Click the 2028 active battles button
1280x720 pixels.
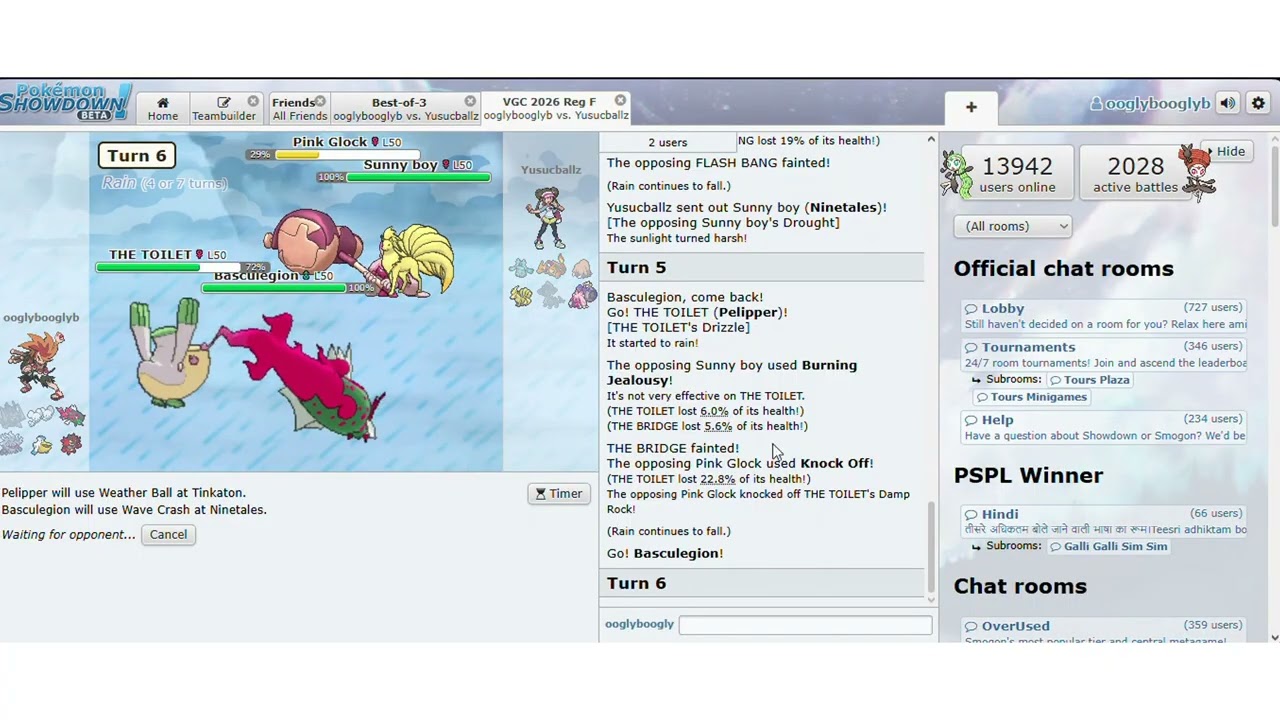point(1135,173)
